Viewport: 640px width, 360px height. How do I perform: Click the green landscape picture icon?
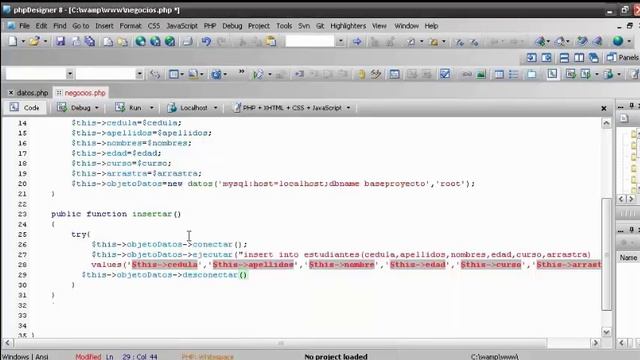[x=481, y=74]
